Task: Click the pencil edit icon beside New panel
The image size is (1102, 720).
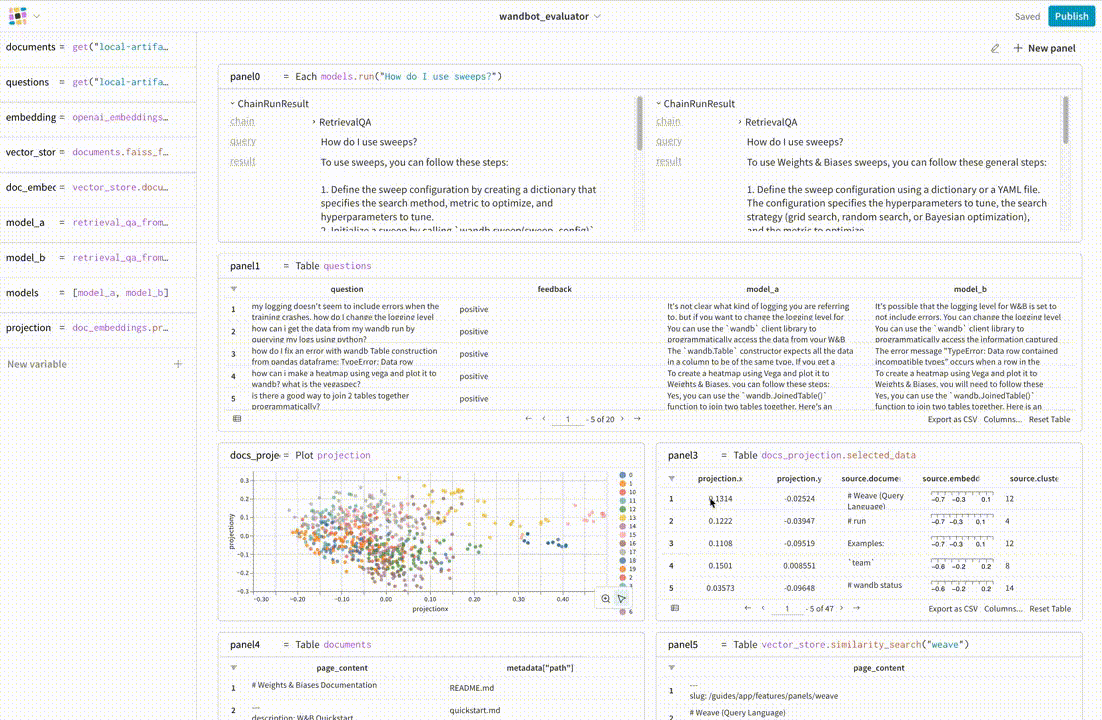Action: pos(994,48)
